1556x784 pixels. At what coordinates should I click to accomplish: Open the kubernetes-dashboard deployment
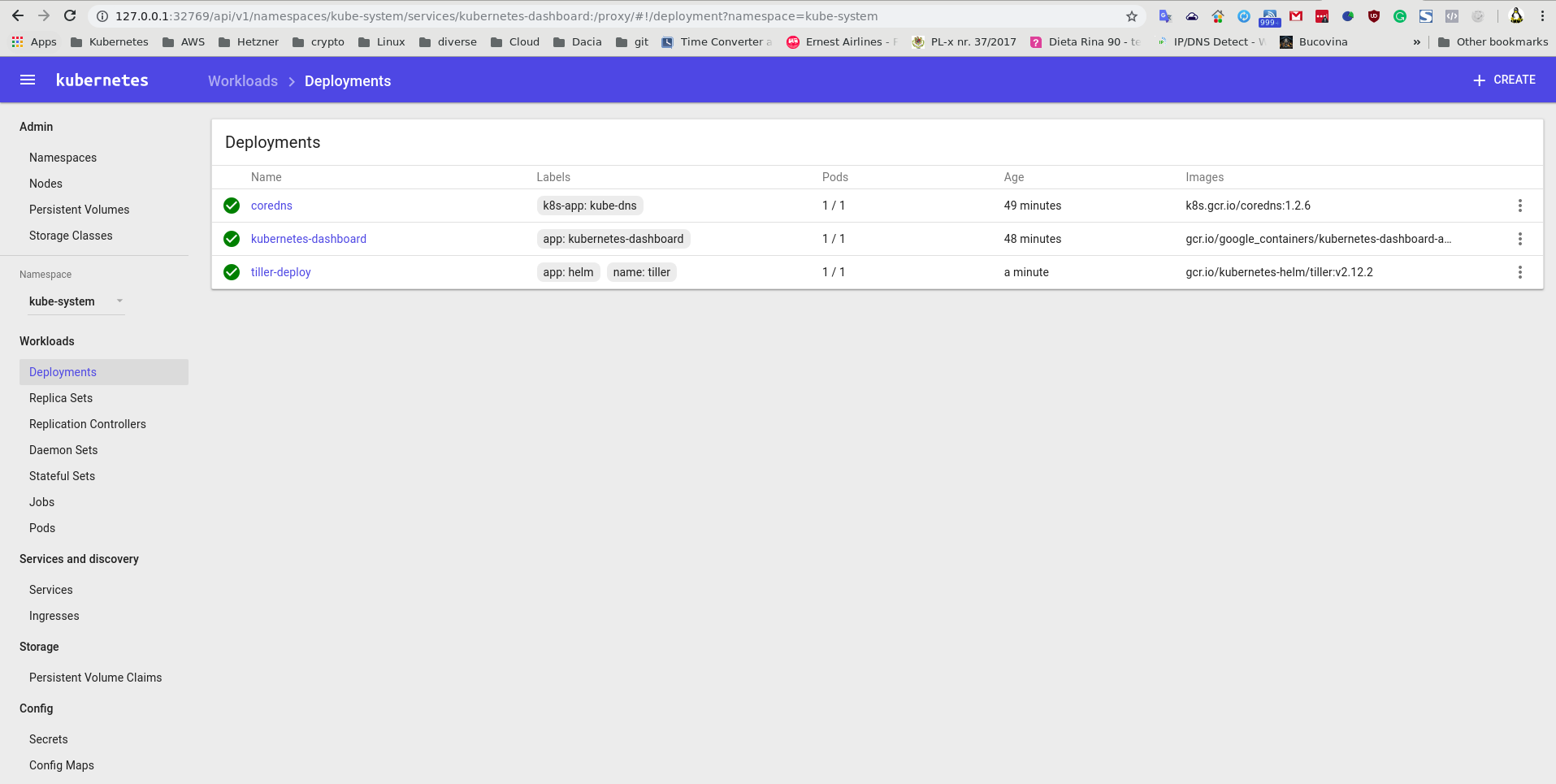tap(309, 239)
